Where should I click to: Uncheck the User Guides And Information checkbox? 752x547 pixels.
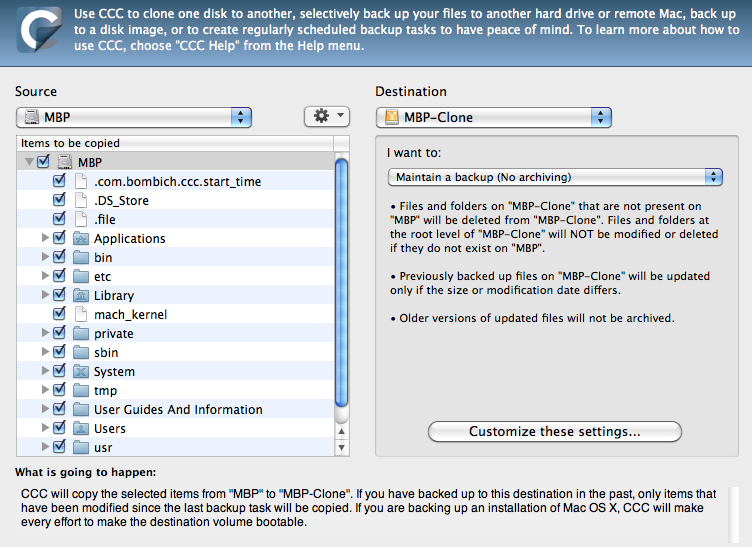click(59, 408)
